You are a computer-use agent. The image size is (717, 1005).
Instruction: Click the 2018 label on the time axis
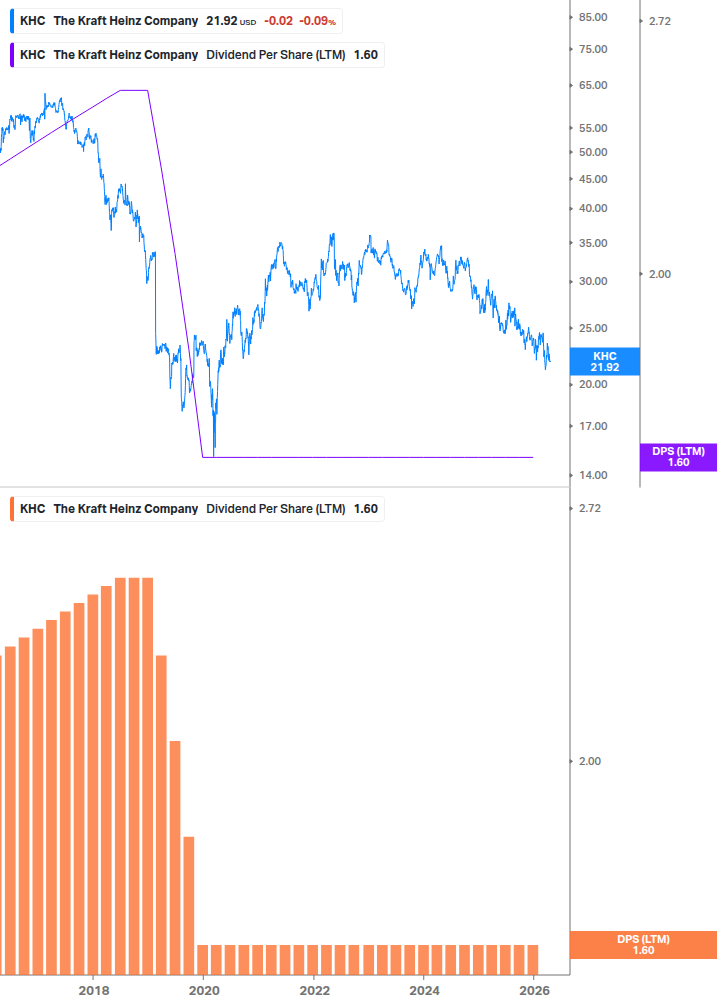click(94, 991)
